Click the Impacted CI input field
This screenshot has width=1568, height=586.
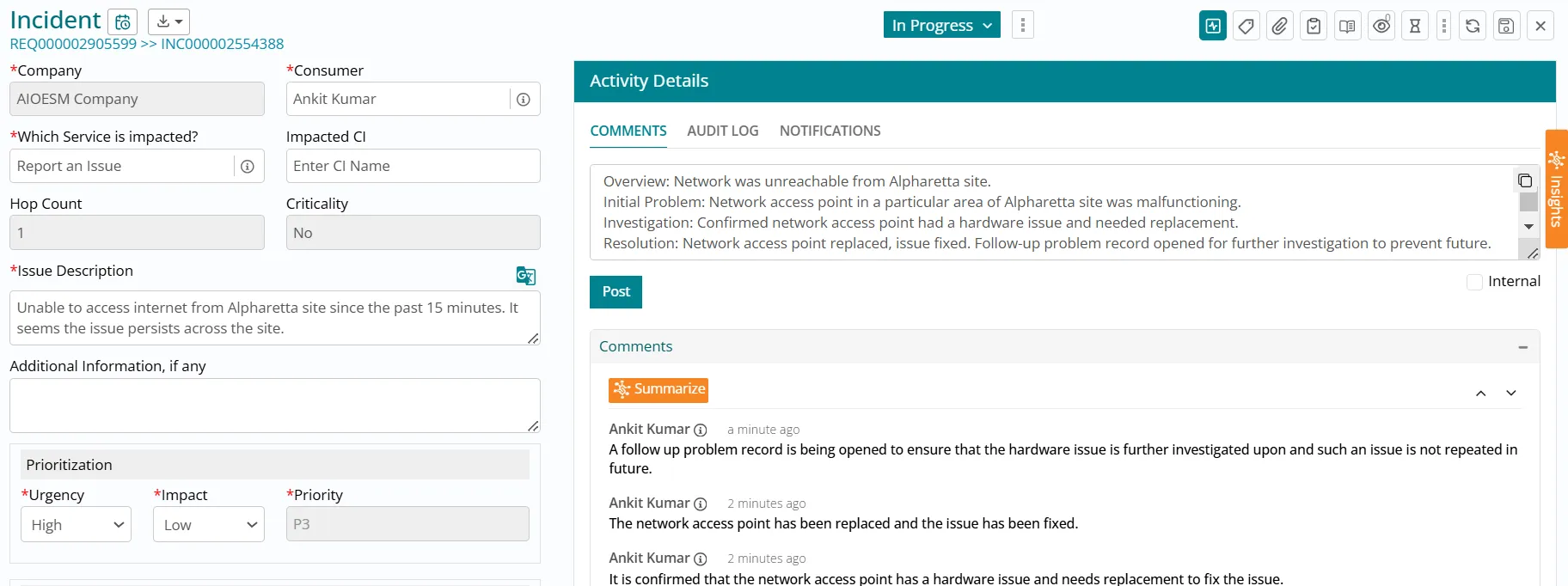point(413,166)
